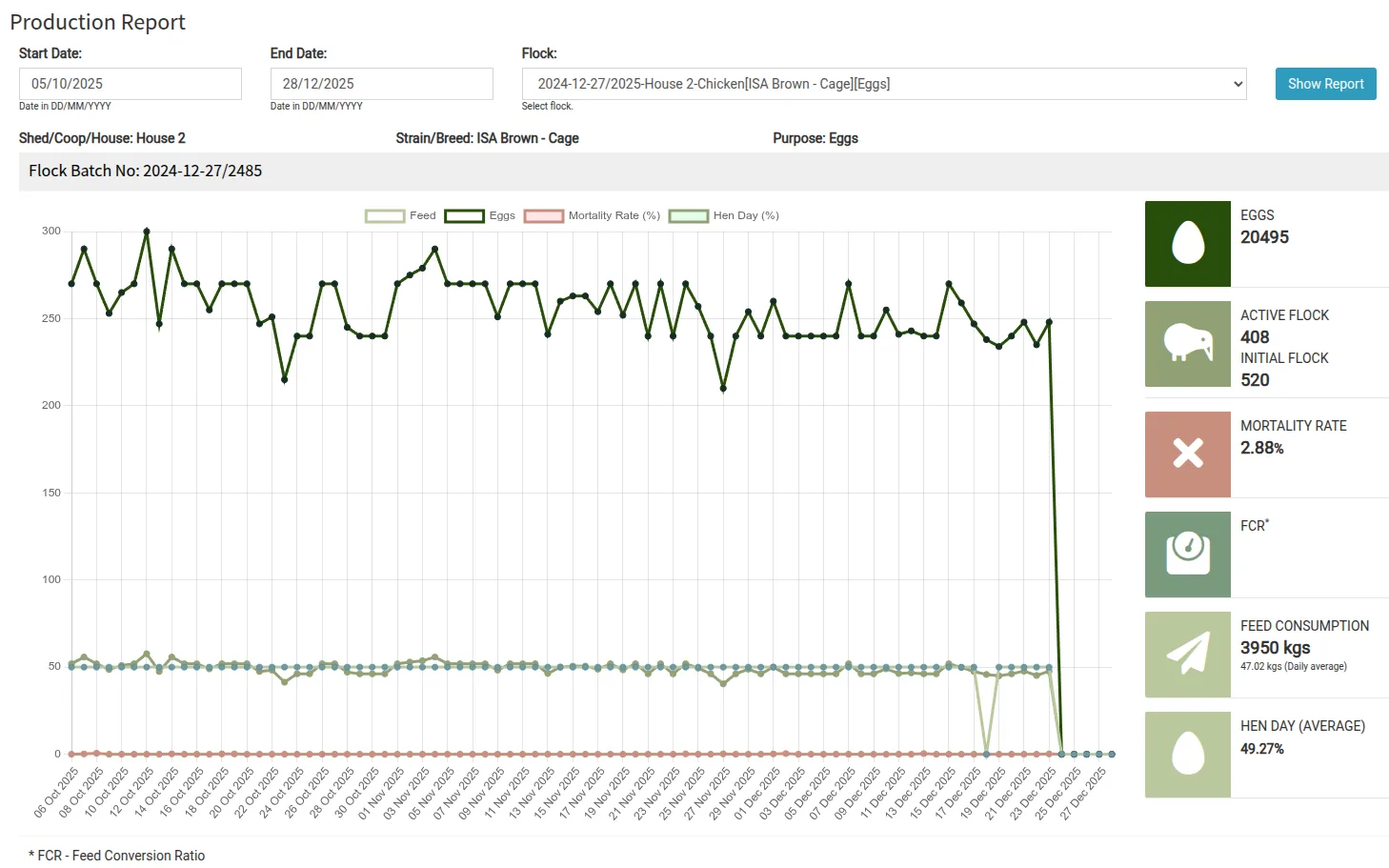Click the Feed point that dips to zero
1389x868 pixels.
pyautogui.click(x=986, y=754)
